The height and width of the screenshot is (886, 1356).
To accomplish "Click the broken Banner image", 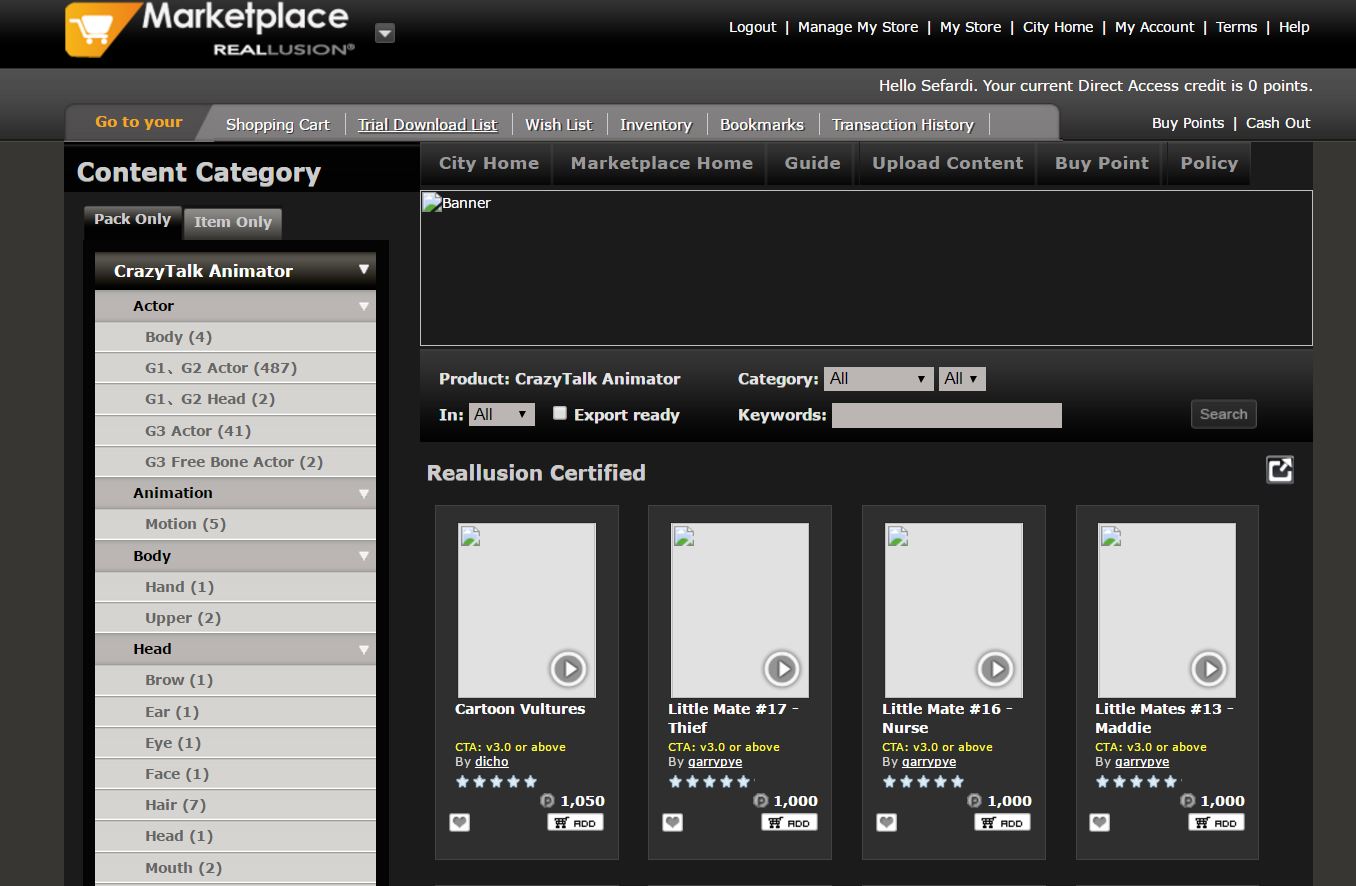I will coord(866,268).
